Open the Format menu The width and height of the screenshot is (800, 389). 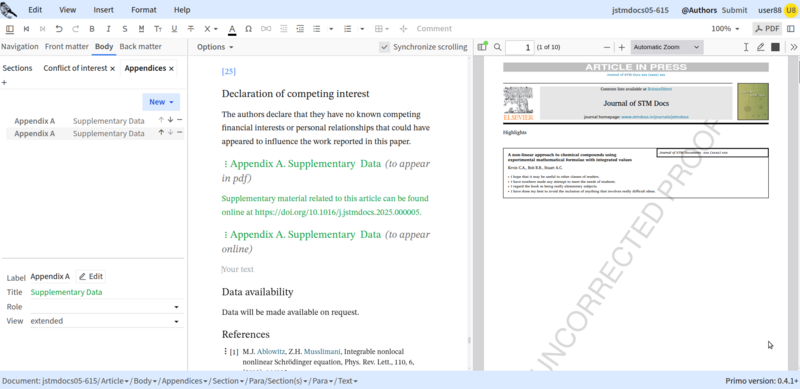(144, 10)
